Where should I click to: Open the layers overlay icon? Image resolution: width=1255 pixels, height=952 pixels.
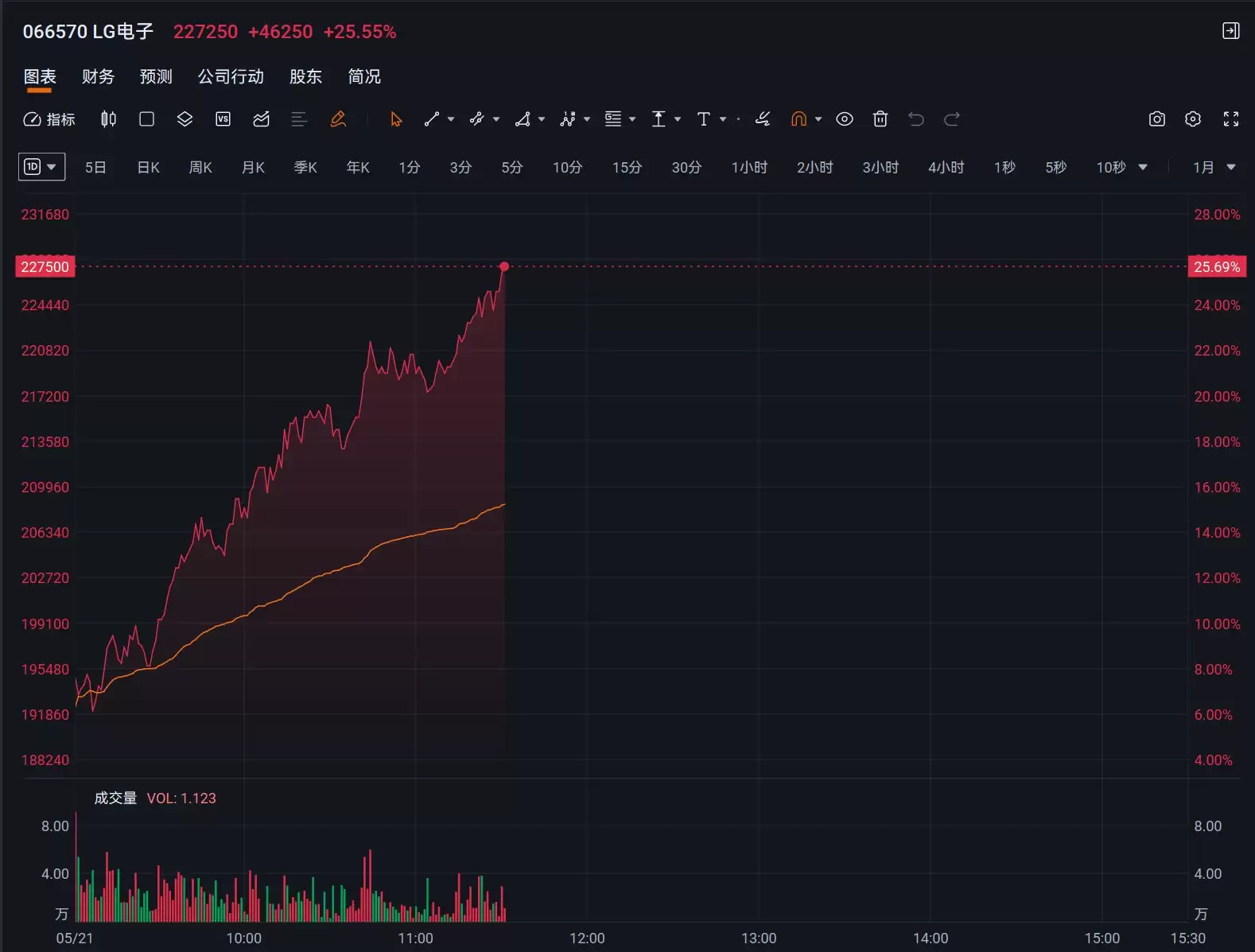(x=185, y=119)
